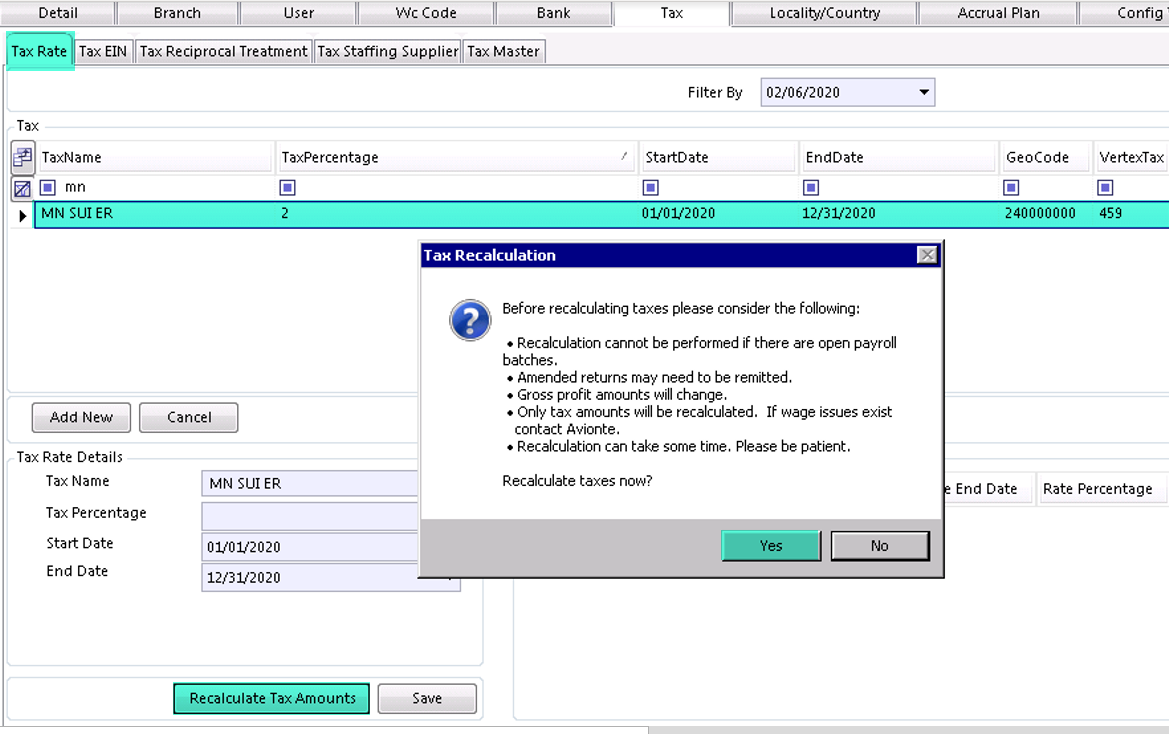This screenshot has width=1169, height=734.
Task: Sort by the TaxPercentage column header
Action: point(456,157)
